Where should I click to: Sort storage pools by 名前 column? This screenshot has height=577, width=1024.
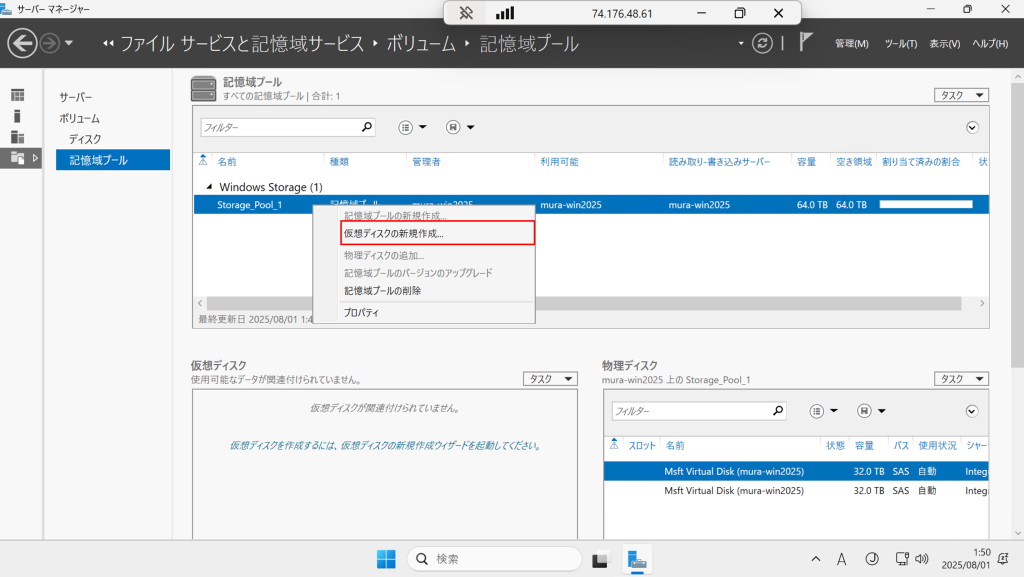click(x=227, y=162)
